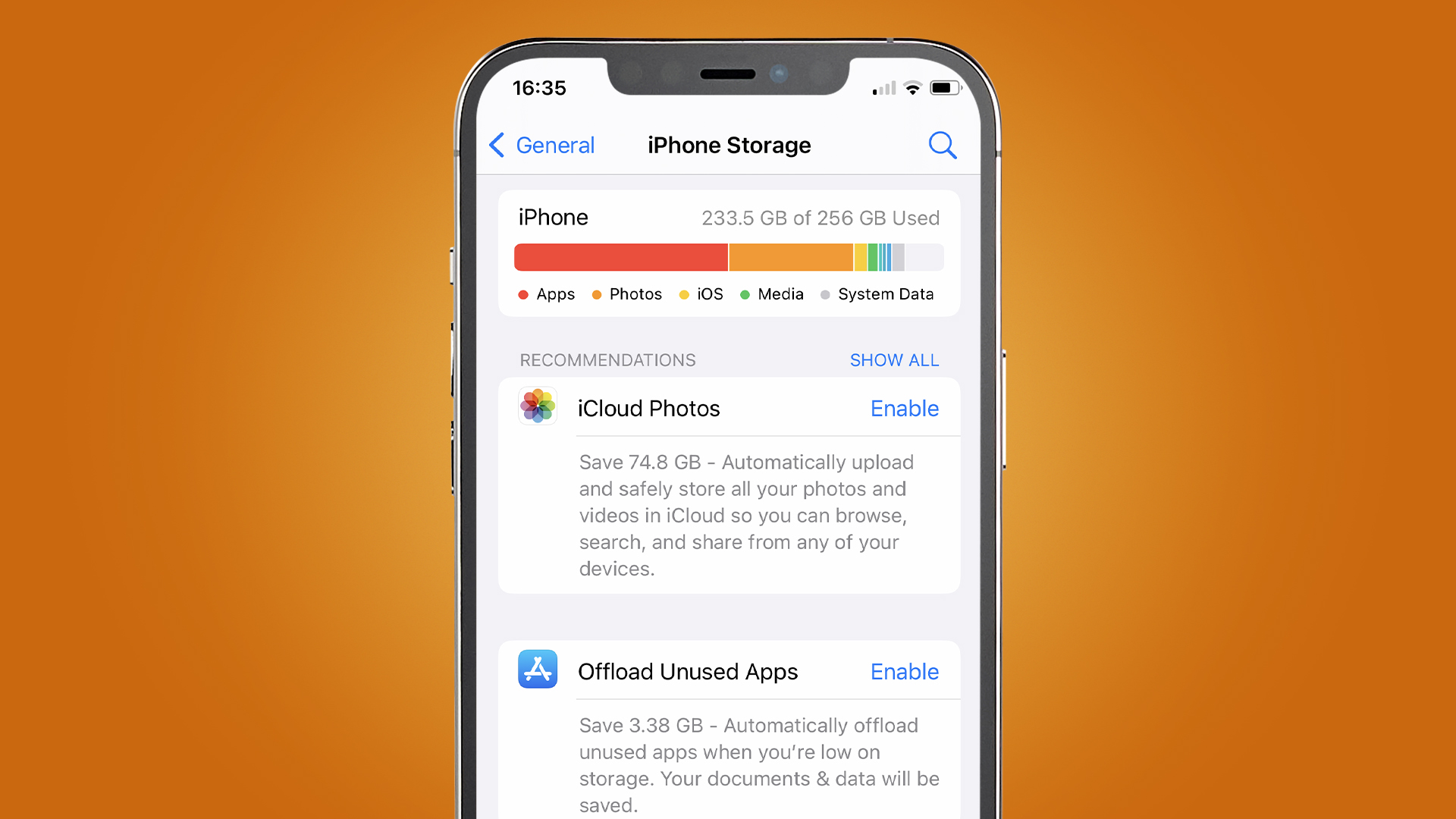1456x819 pixels.
Task: Tap the iCloud Photos icon
Action: tap(537, 408)
